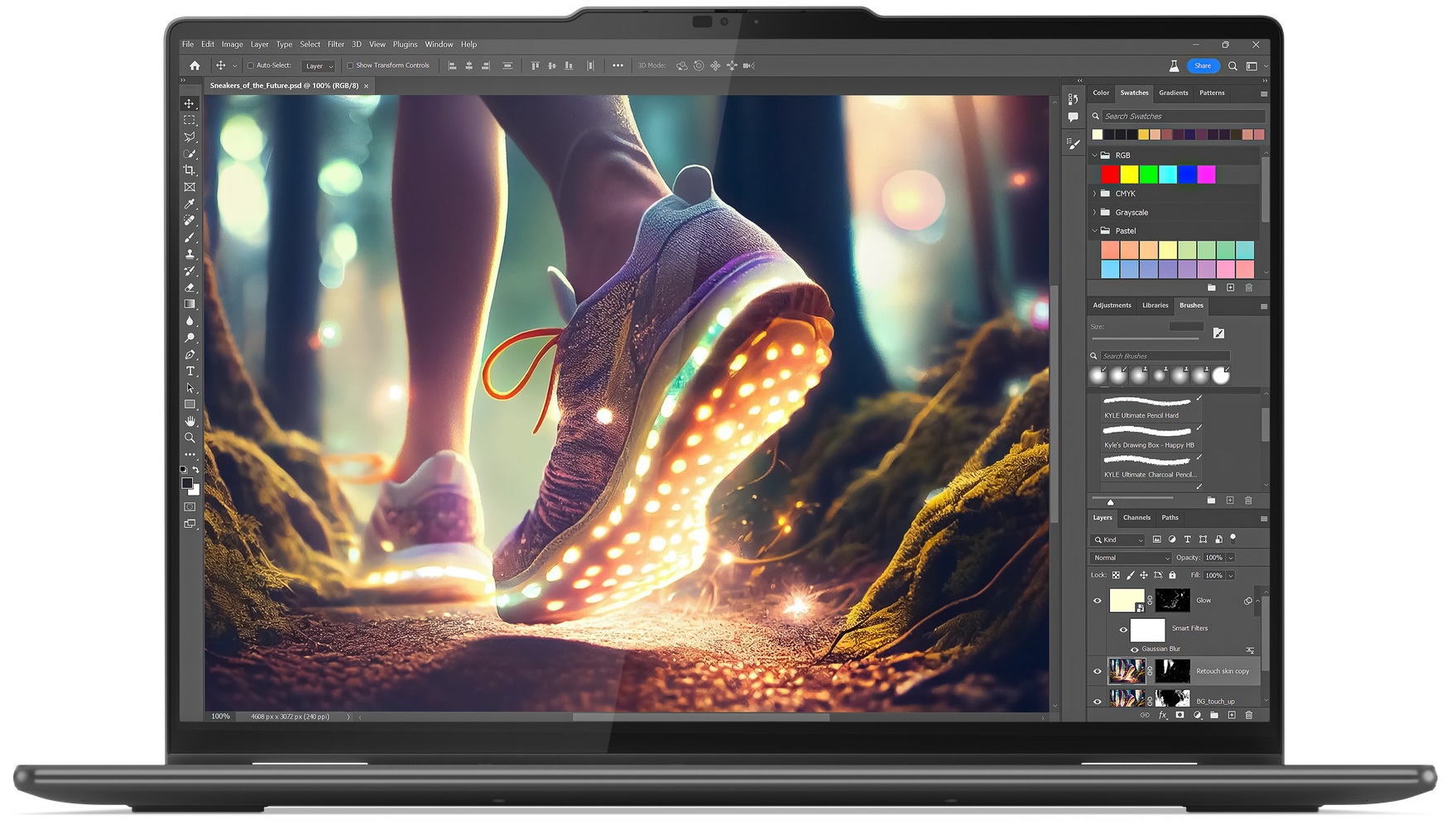Select the Move tool in toolbar
Screen dimensions: 1456x839
coord(190,103)
